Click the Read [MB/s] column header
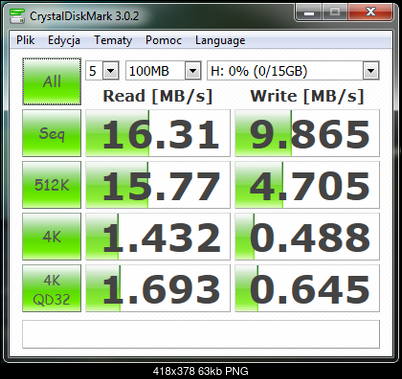The width and height of the screenshot is (402, 379). [x=158, y=96]
